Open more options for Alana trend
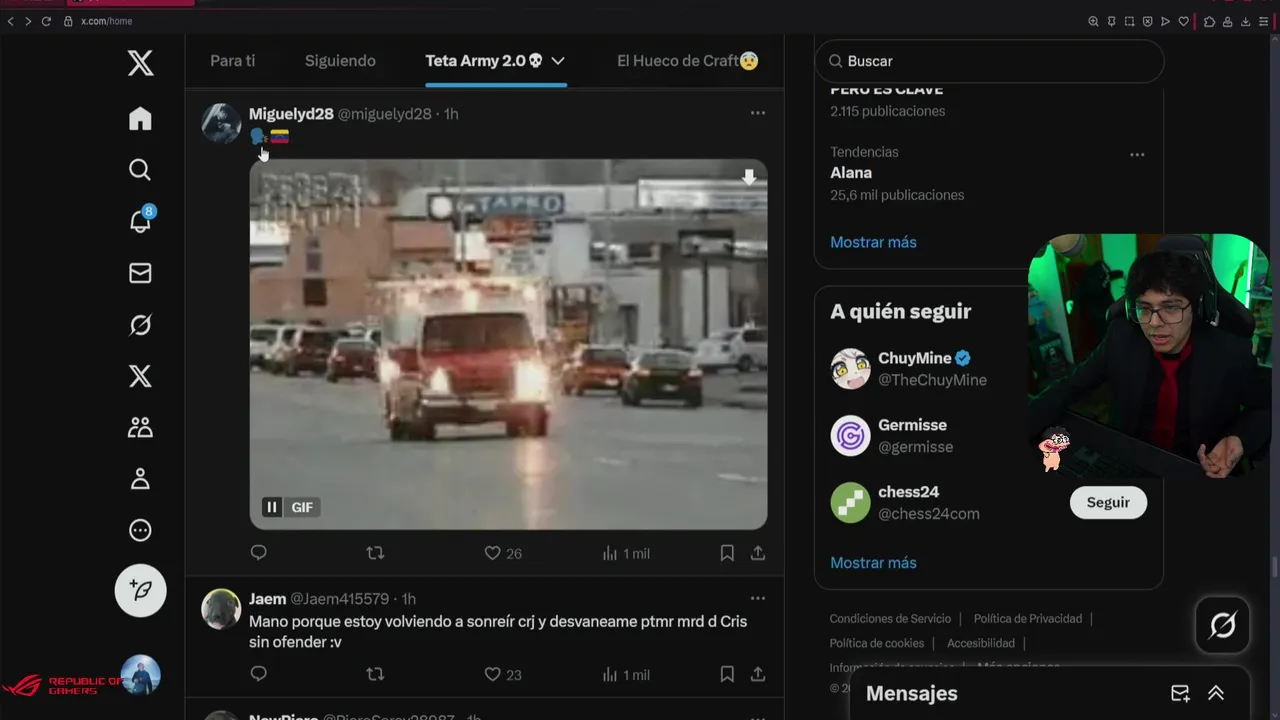The height and width of the screenshot is (720, 1280). pyautogui.click(x=1137, y=155)
